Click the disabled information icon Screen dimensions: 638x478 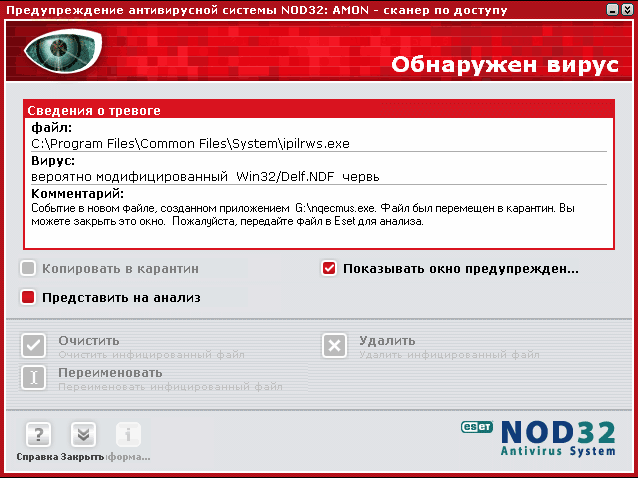(x=128, y=434)
